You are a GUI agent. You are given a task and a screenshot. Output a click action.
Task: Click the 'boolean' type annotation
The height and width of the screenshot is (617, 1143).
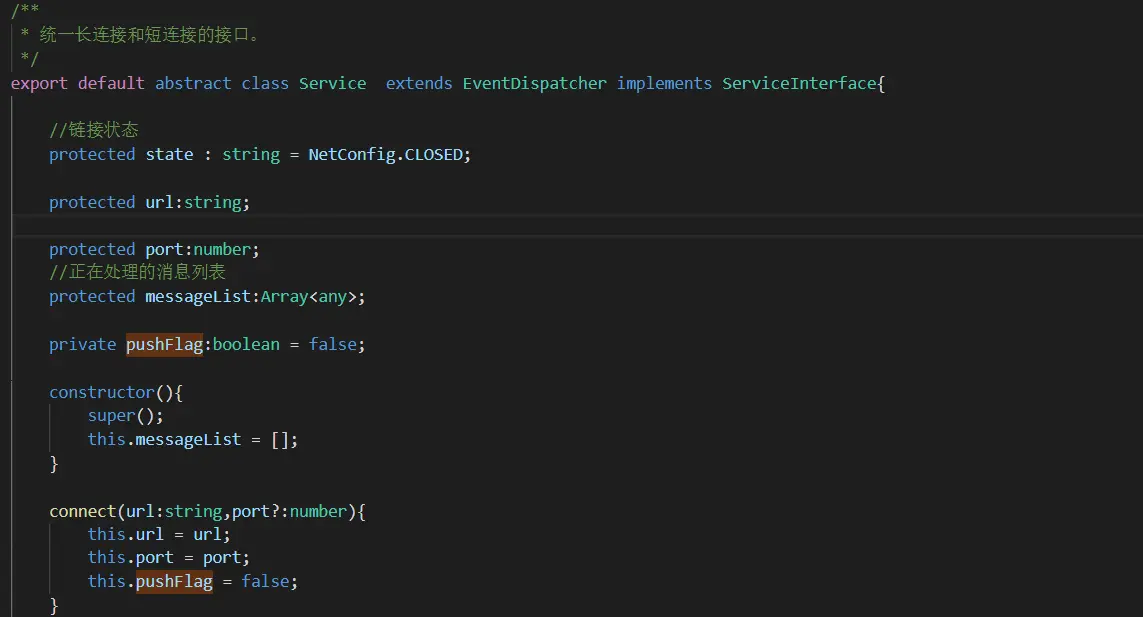tap(246, 344)
